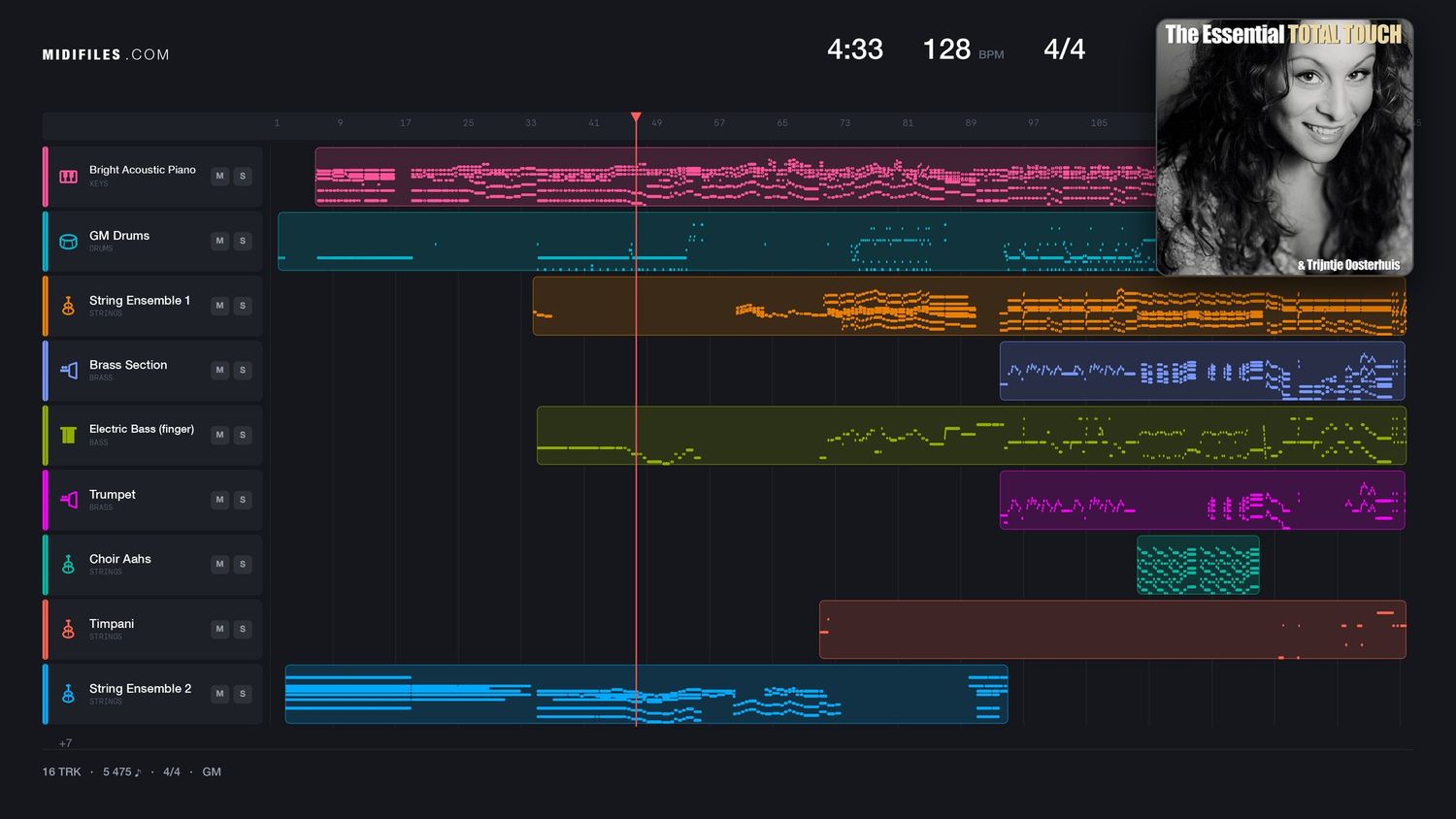The width and height of the screenshot is (1456, 819).
Task: Solo the Trumpet track
Action: [243, 500]
